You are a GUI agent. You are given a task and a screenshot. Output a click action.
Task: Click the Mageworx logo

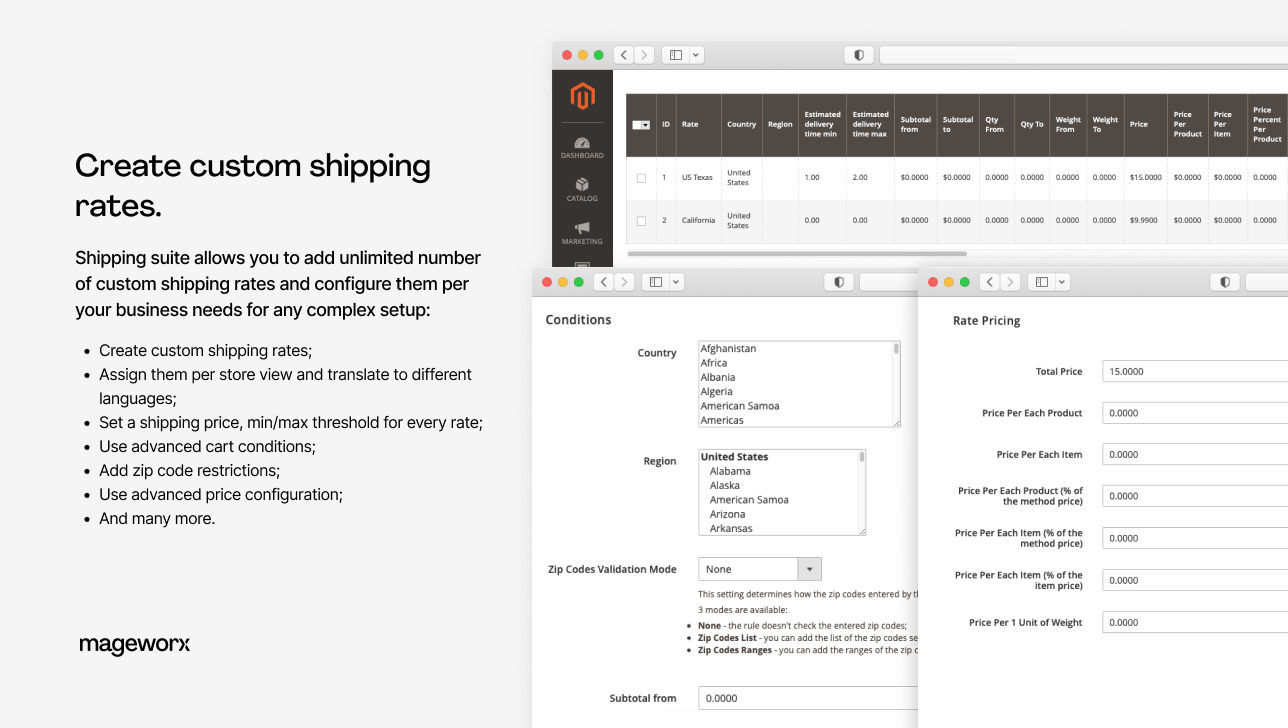click(135, 644)
